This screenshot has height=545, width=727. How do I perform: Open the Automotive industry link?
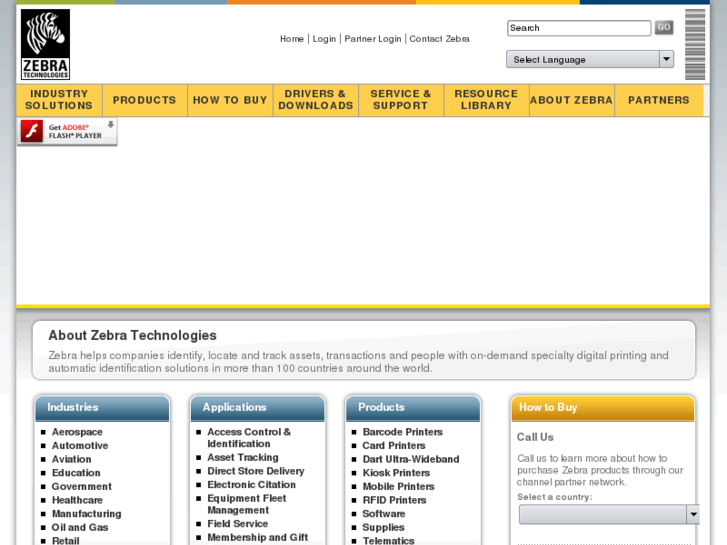pos(80,446)
